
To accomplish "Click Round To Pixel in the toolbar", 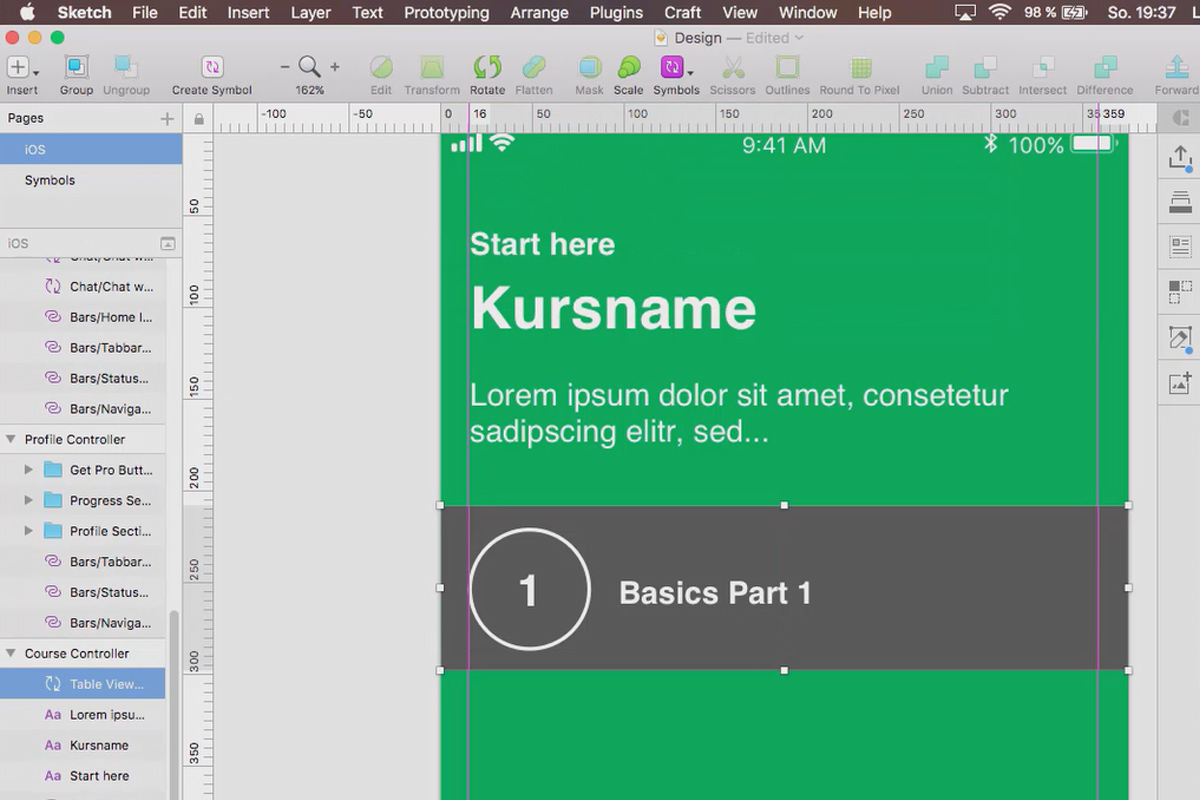I will click(859, 73).
